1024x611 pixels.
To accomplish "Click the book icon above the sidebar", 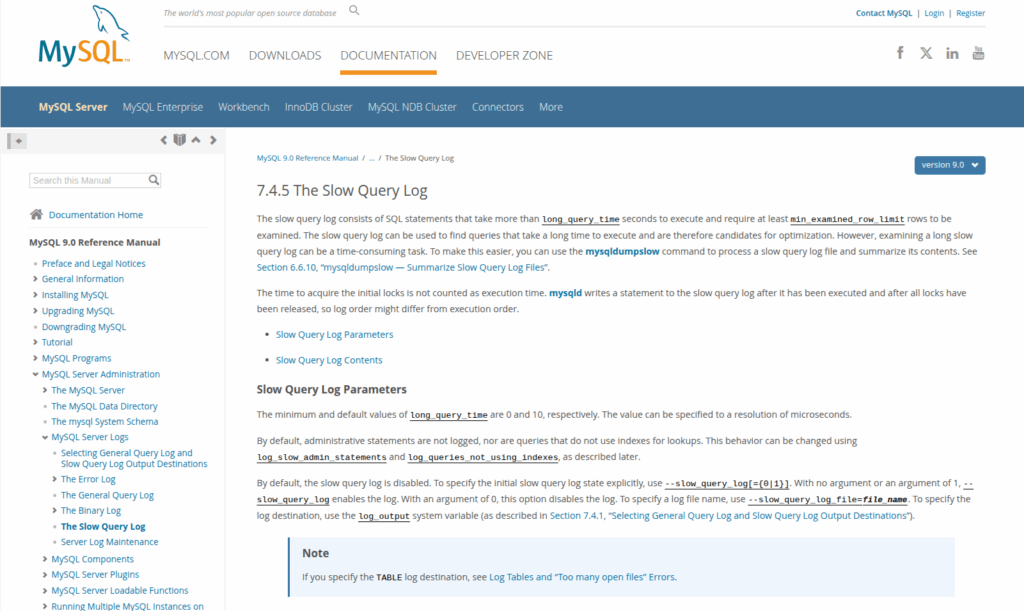I will 179,140.
